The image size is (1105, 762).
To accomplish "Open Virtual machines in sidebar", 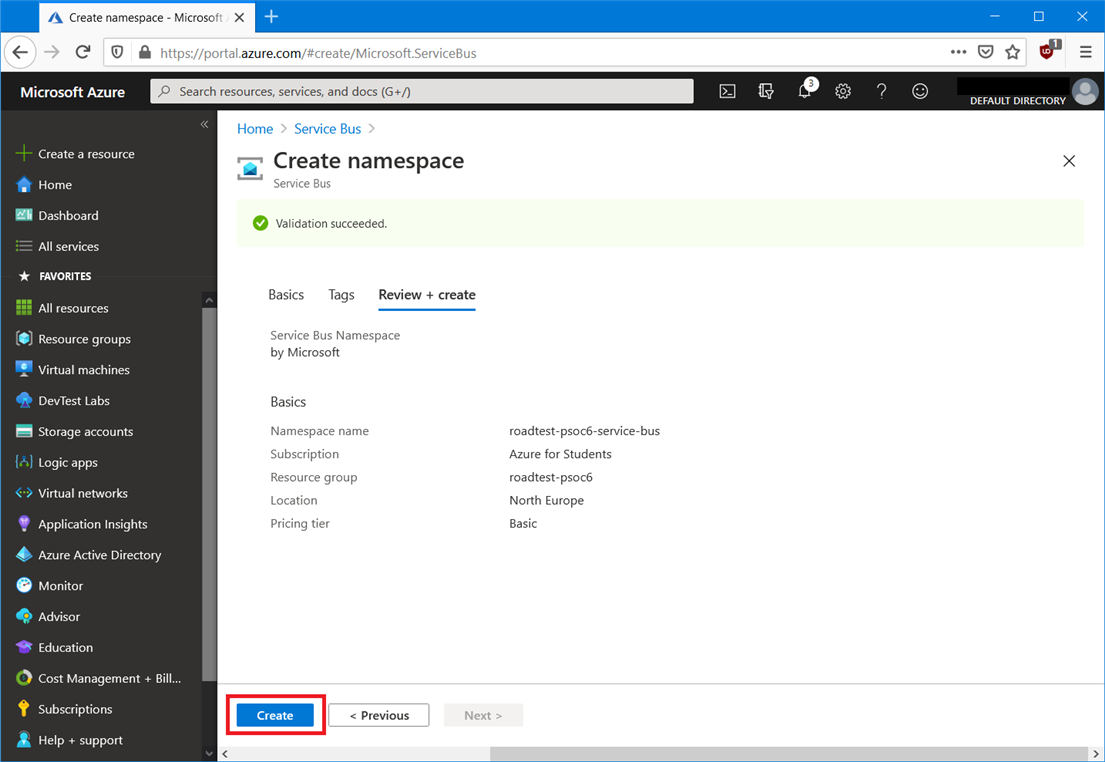I will pyautogui.click(x=84, y=370).
